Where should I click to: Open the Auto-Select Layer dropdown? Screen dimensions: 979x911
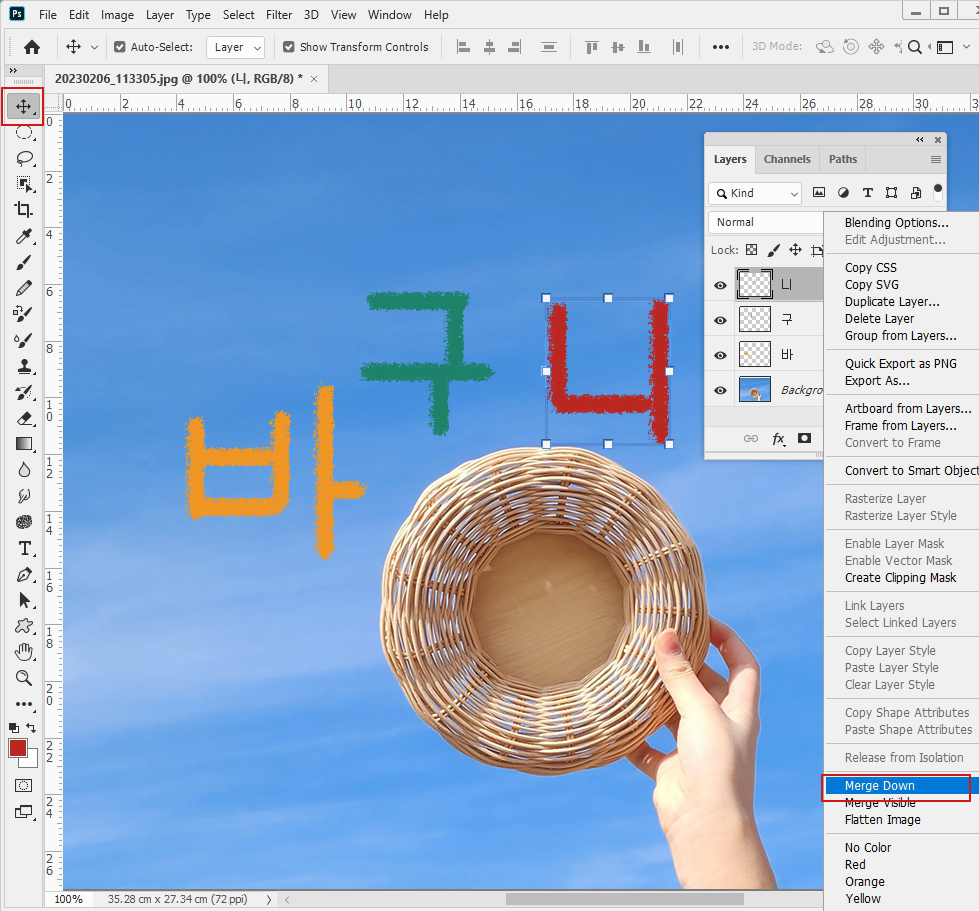235,47
